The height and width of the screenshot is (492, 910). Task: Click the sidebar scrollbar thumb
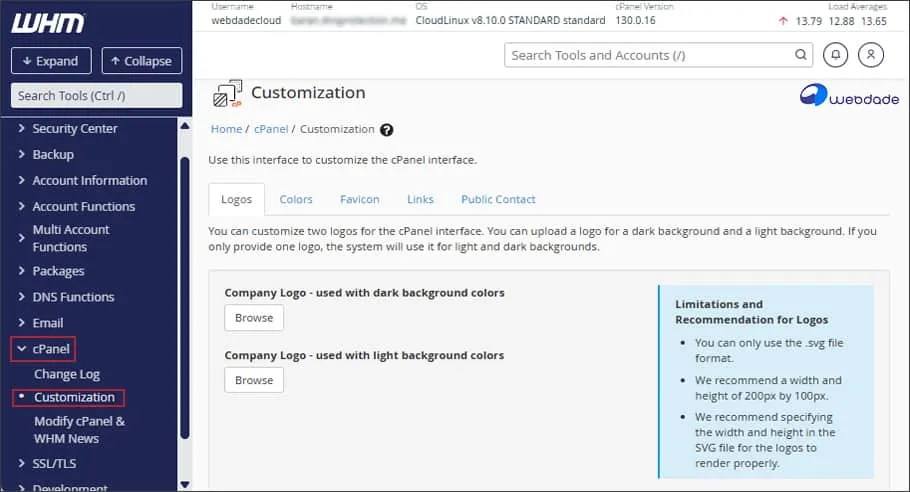click(185, 298)
